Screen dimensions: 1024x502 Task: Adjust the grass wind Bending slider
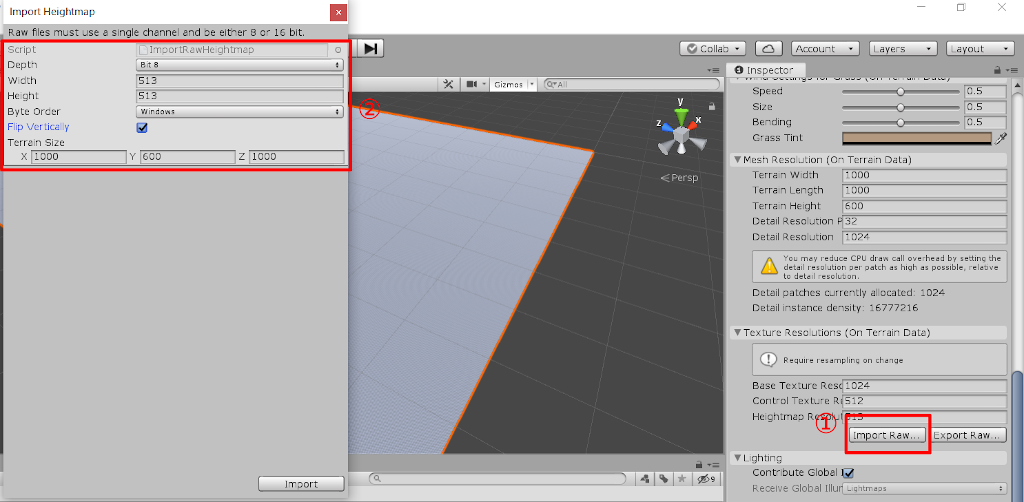[901, 122]
